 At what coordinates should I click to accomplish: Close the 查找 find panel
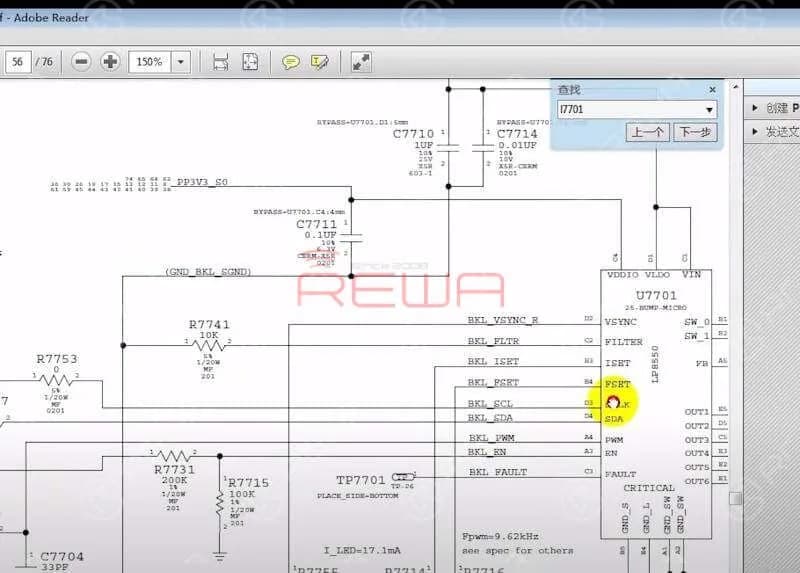(x=712, y=90)
